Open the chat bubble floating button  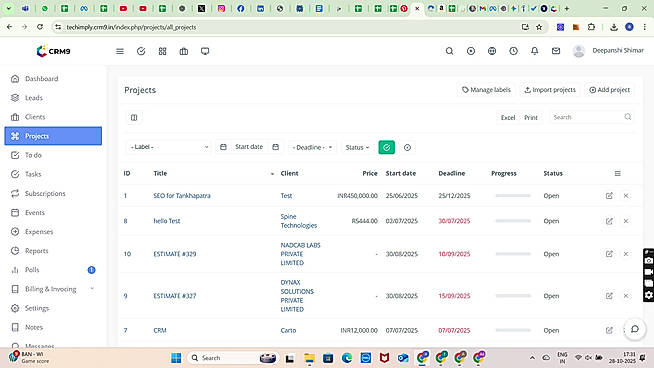635,329
